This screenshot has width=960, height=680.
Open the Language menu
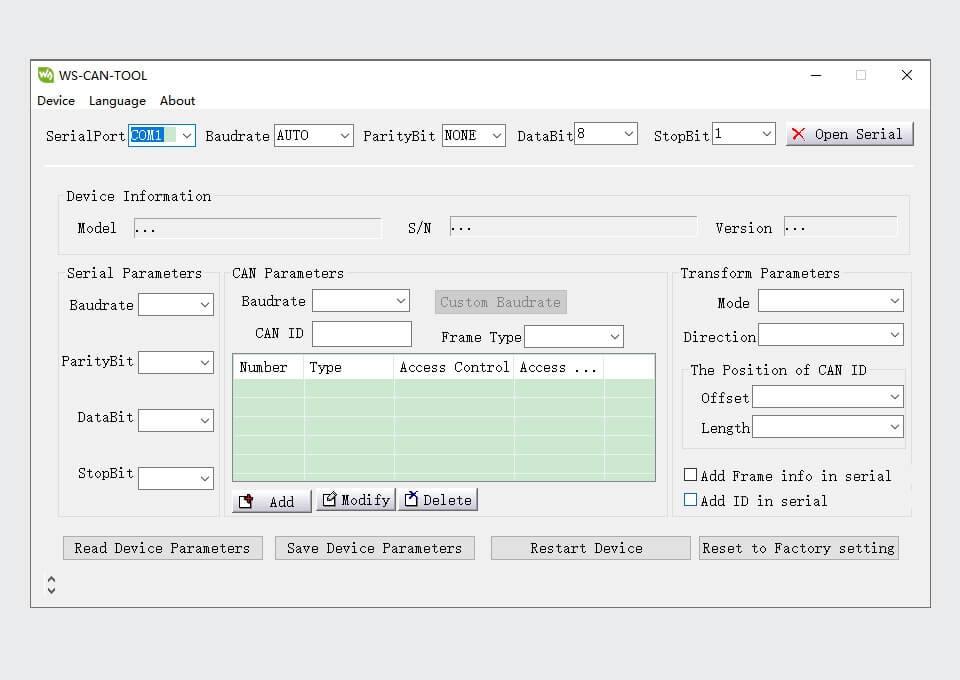tap(117, 101)
